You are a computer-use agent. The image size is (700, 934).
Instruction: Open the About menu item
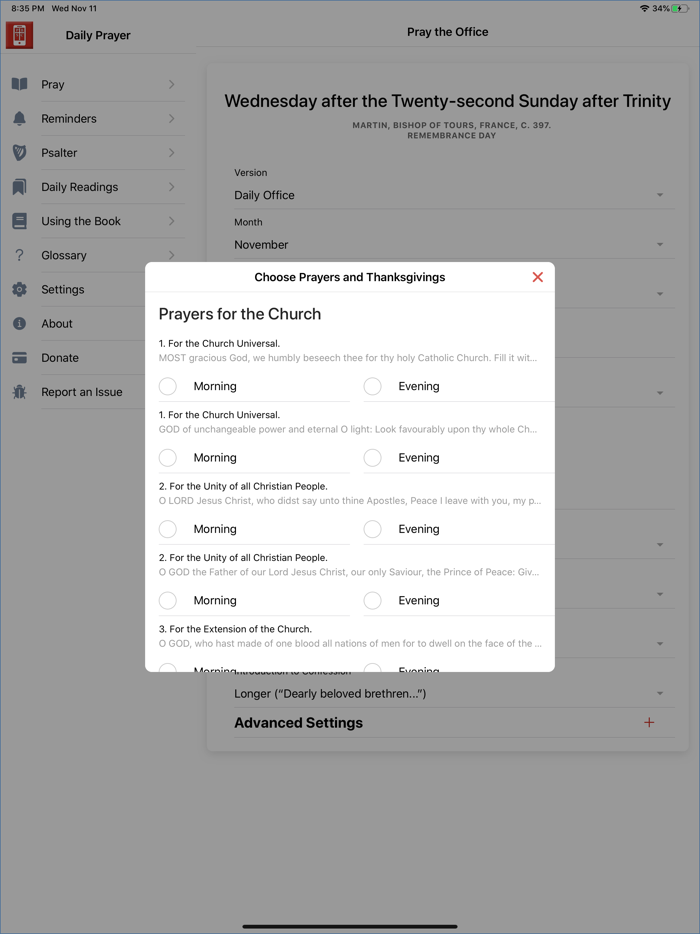(73, 323)
